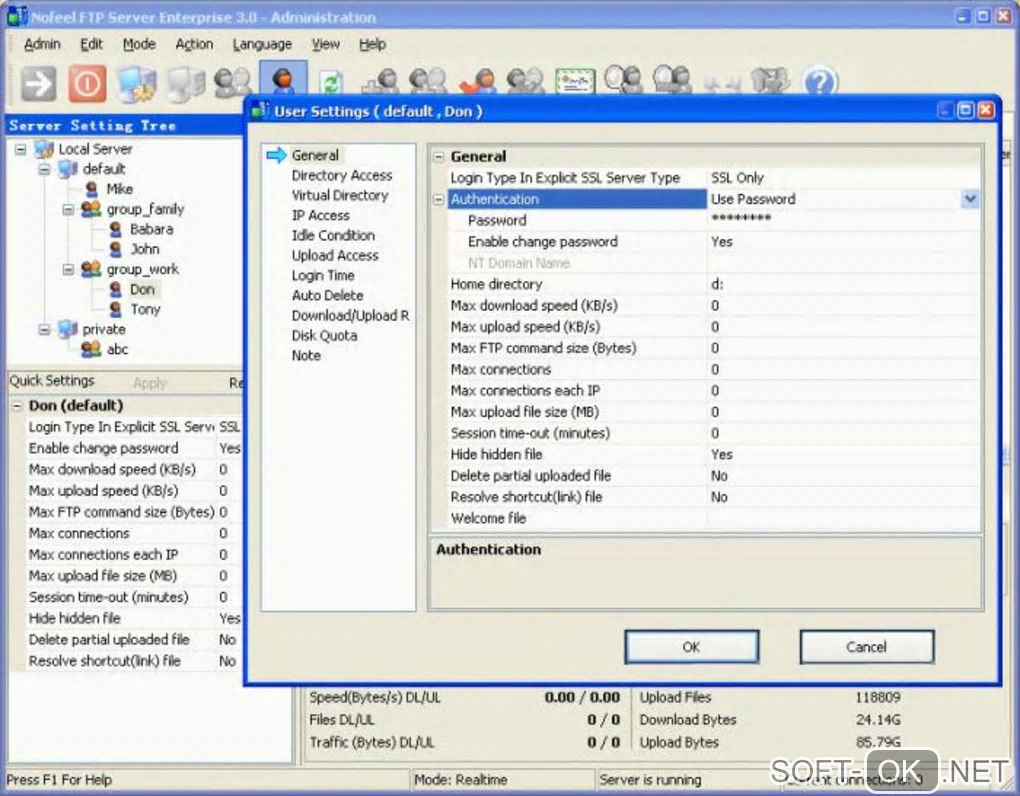Click Max upload file size (MB) in Quick Settings
This screenshot has height=796, width=1020.
[103, 576]
